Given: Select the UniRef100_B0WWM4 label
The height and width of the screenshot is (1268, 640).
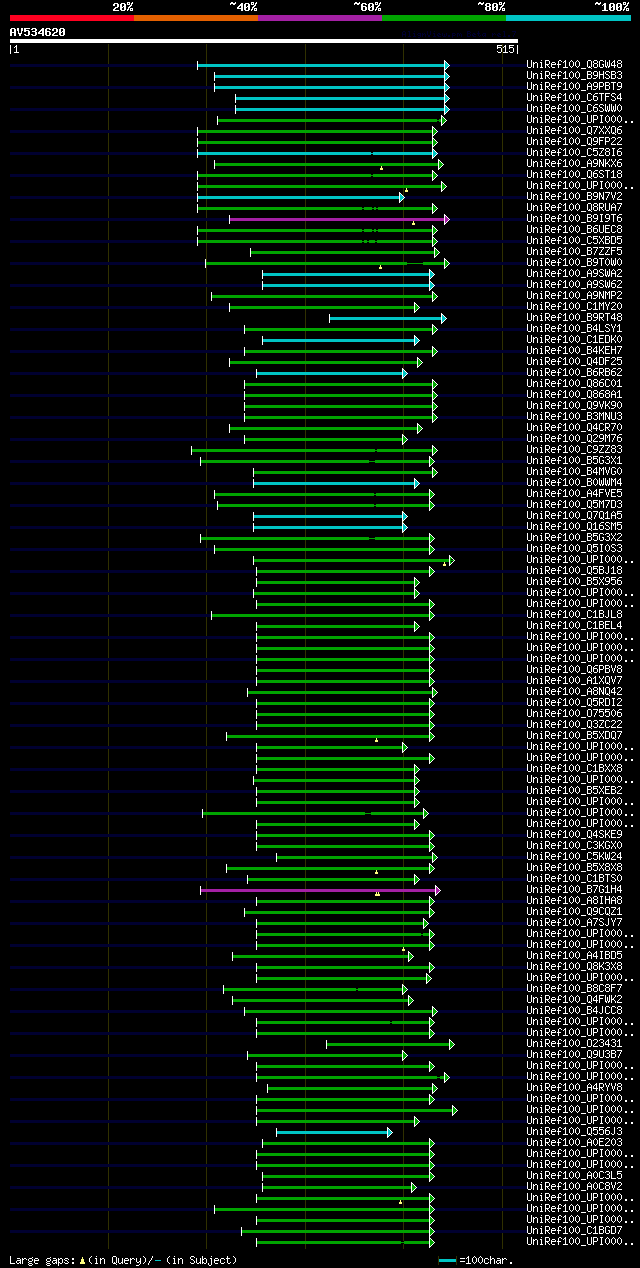Looking at the screenshot, I should (x=575, y=482).
